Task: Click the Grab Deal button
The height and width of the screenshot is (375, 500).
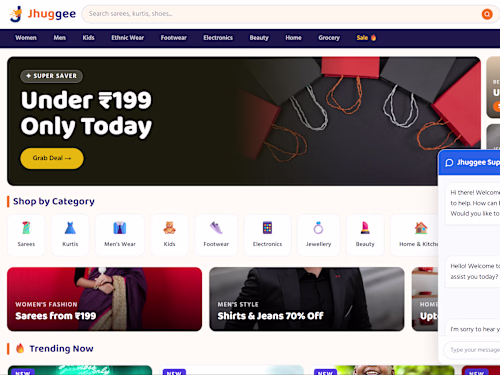Action: tap(52, 158)
